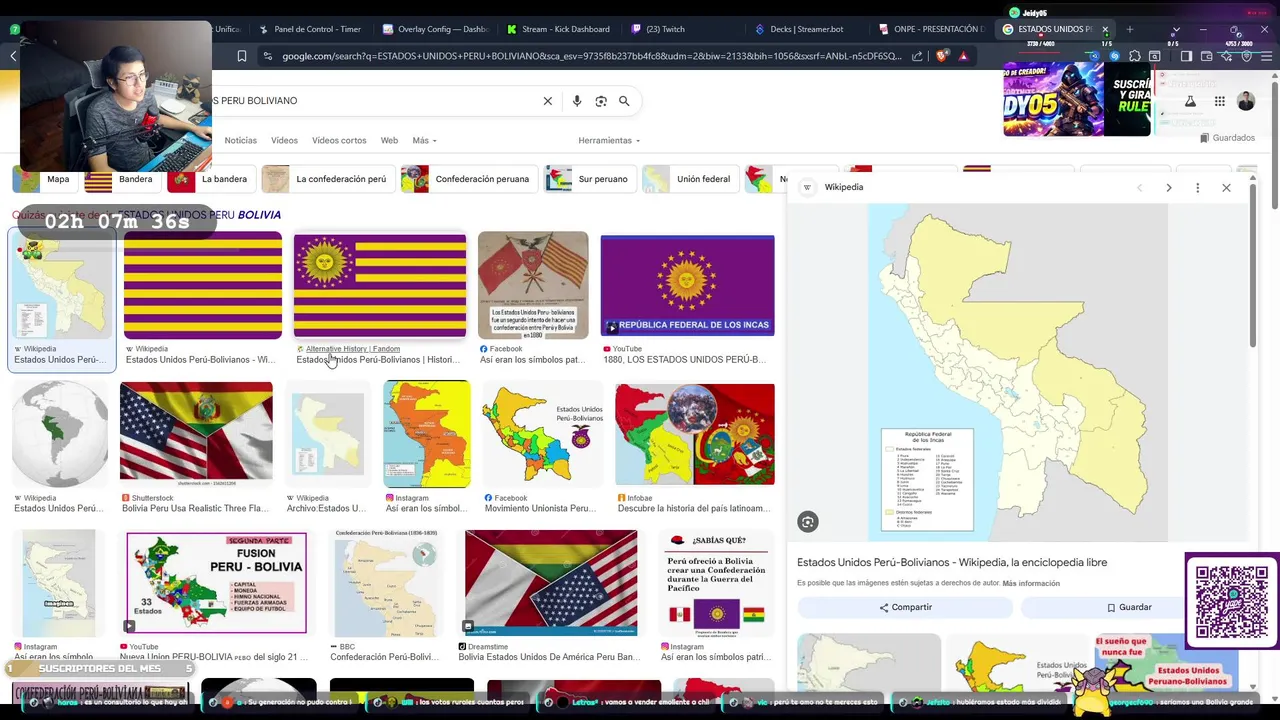
Task: Open Brave Leo AI icon
Action: click(x=1227, y=56)
